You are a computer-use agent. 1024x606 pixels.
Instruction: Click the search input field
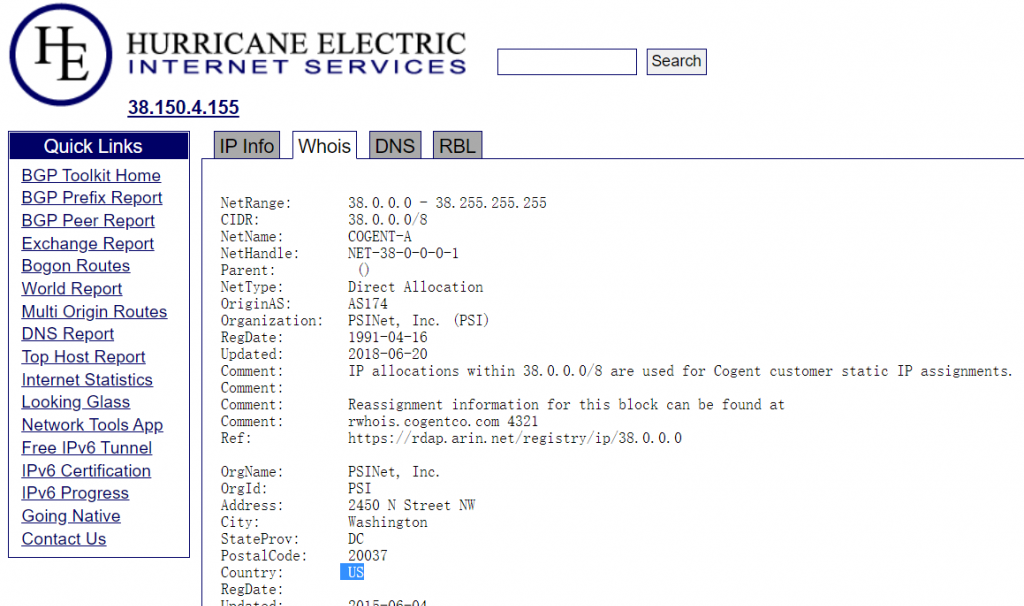(567, 62)
